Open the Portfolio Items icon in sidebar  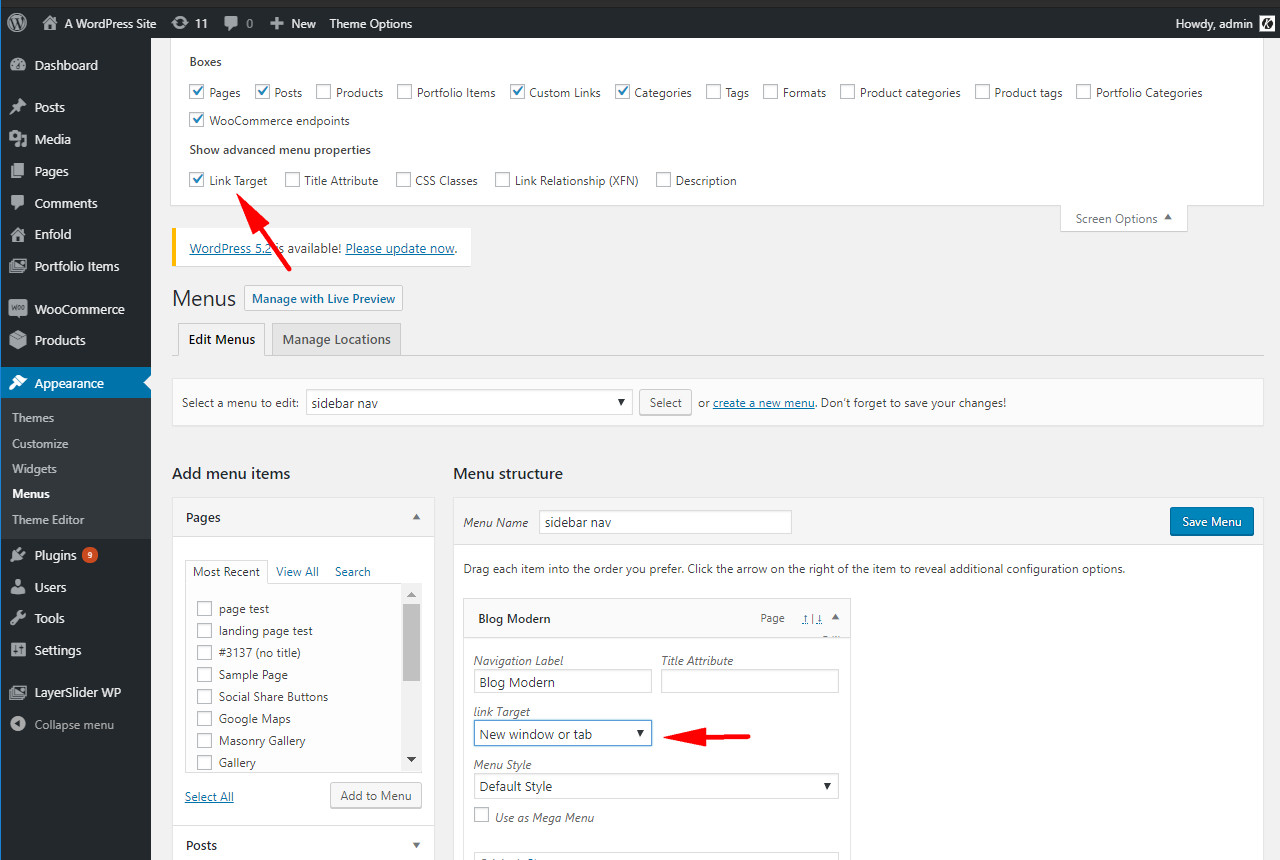coord(18,266)
